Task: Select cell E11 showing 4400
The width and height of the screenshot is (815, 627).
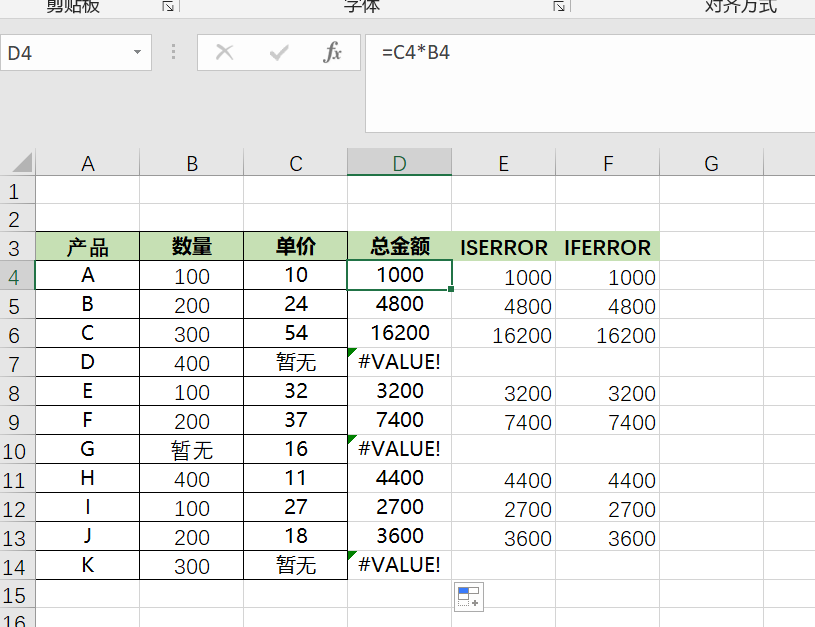Action: pyautogui.click(x=504, y=478)
